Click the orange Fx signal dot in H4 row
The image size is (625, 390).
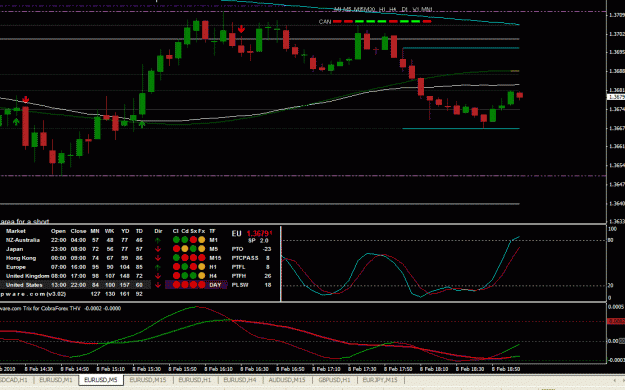coord(202,276)
